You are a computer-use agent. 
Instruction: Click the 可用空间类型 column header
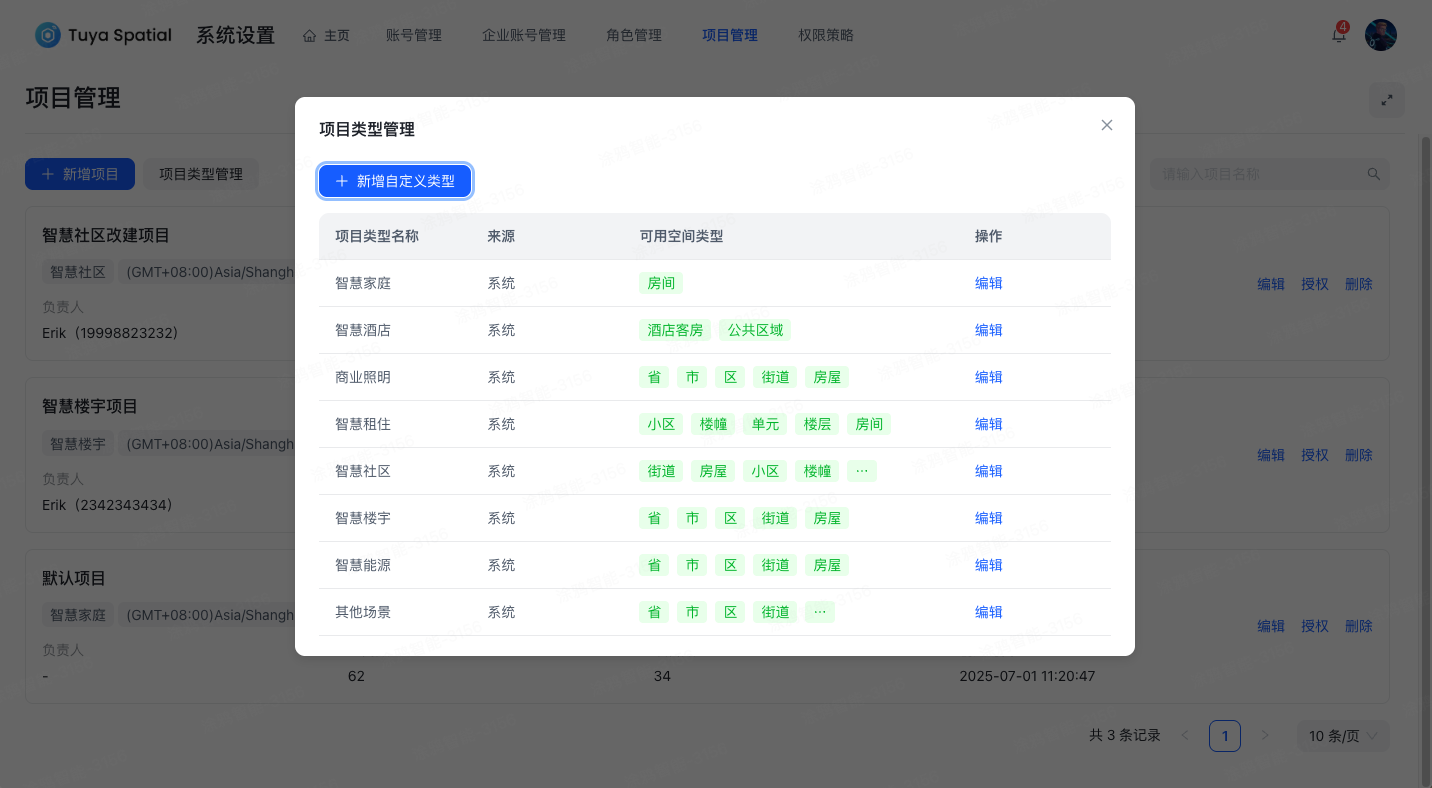[x=681, y=236]
